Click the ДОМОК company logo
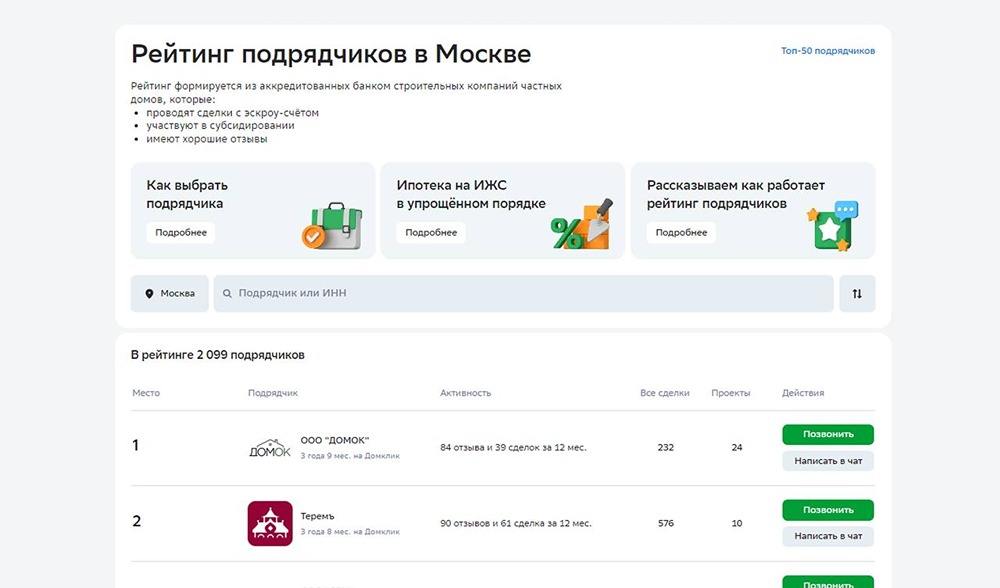The image size is (1000, 588). 270,448
